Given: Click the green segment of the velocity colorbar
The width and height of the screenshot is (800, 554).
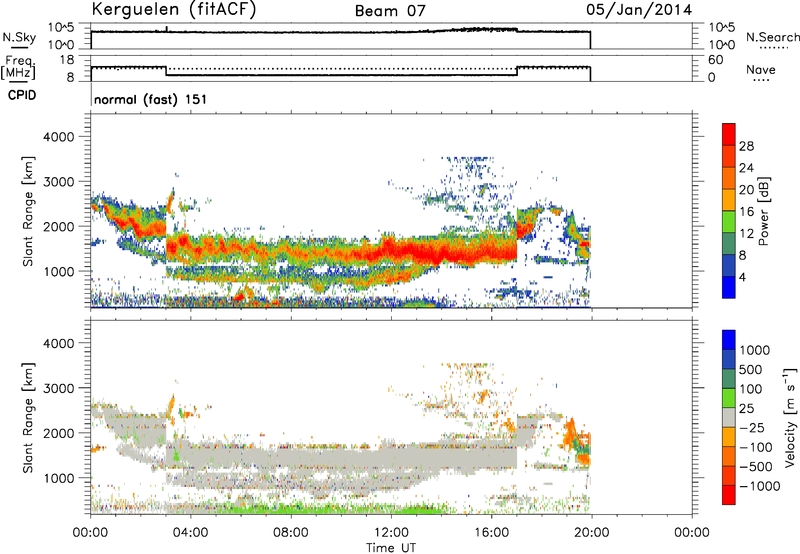Looking at the screenshot, I should coord(729,398).
